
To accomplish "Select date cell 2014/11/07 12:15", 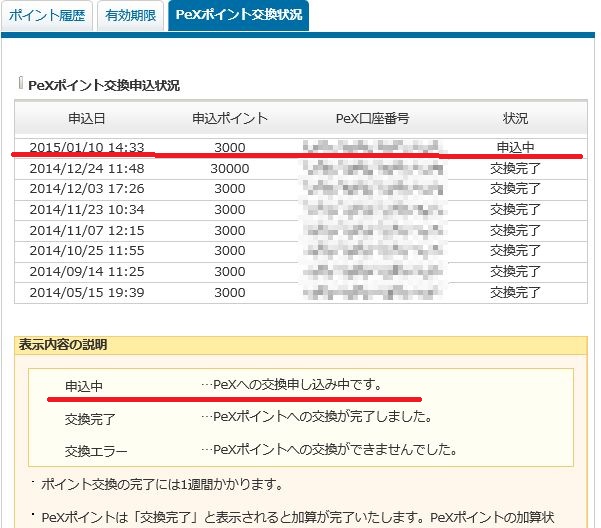I will coord(87,231).
